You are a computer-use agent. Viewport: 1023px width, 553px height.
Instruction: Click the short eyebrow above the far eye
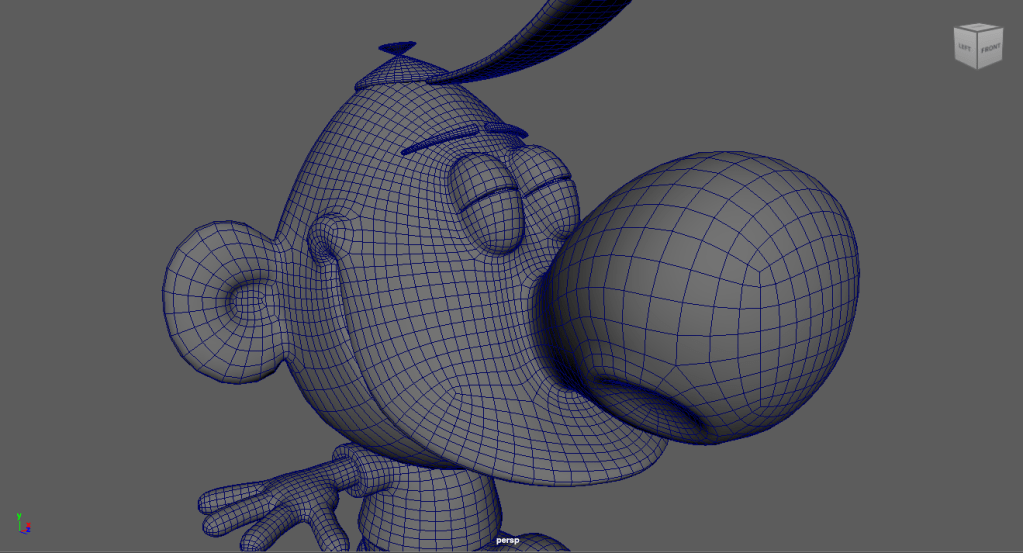coord(506,129)
